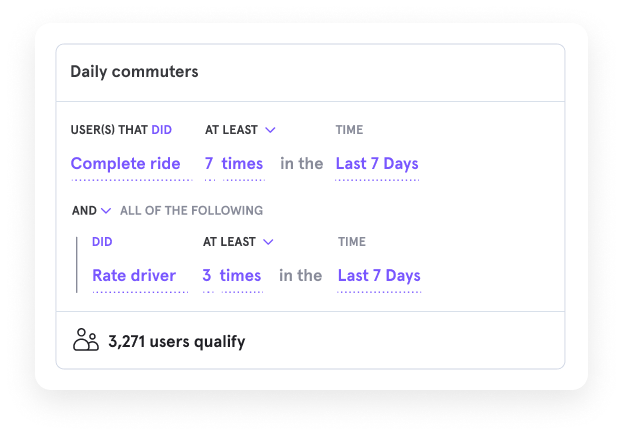Click the AND operator label
Viewport: 623px width, 436px height.
[84, 211]
